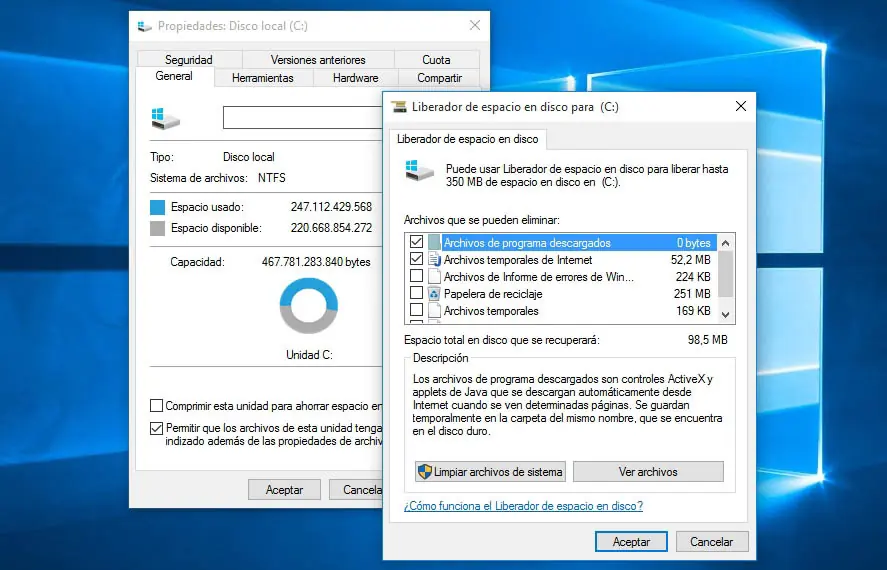Click the scrollbar thumb of files list
Screen dimensions: 887x570
[726, 274]
